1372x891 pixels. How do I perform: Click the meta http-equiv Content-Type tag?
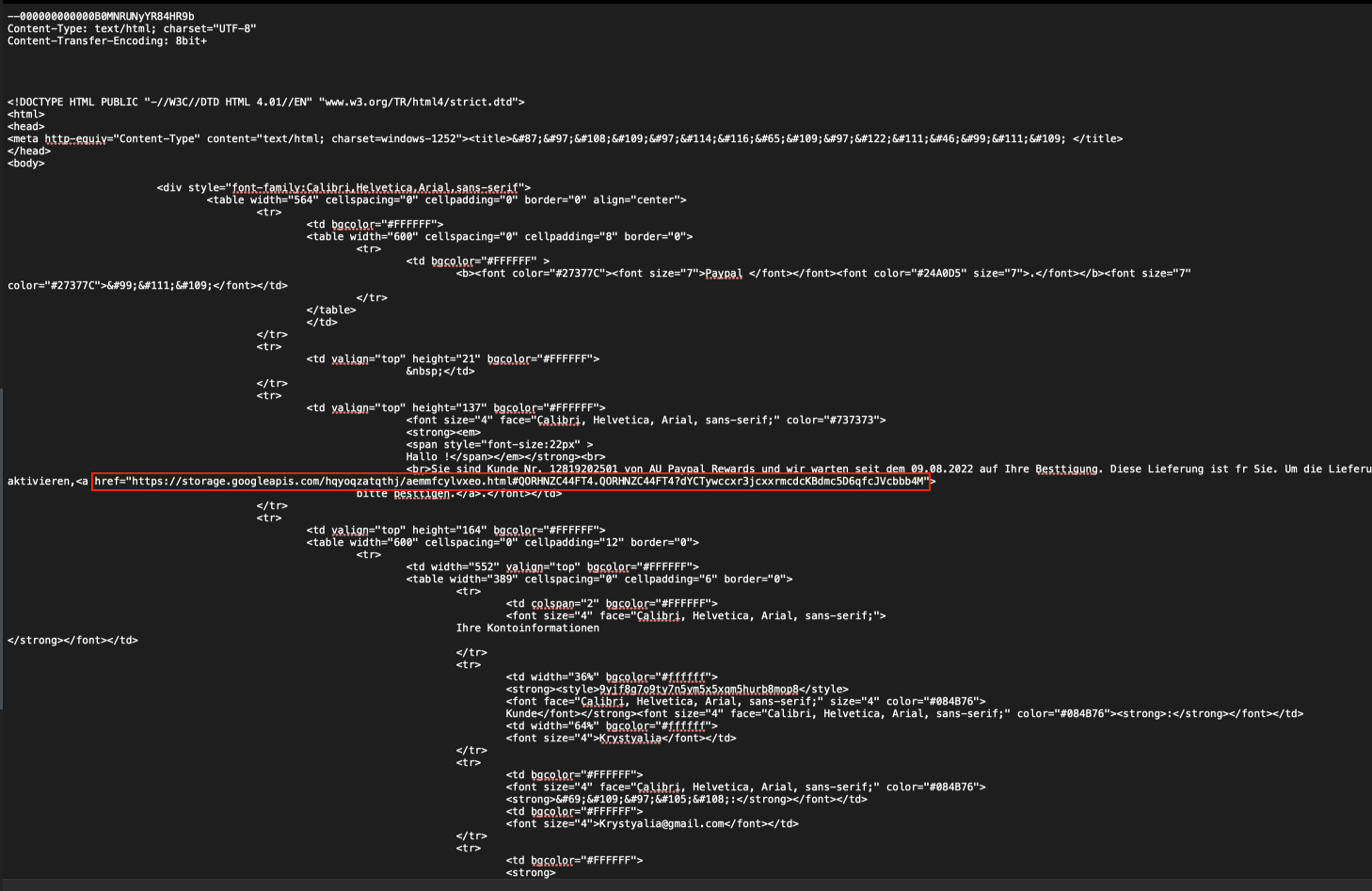point(235,139)
